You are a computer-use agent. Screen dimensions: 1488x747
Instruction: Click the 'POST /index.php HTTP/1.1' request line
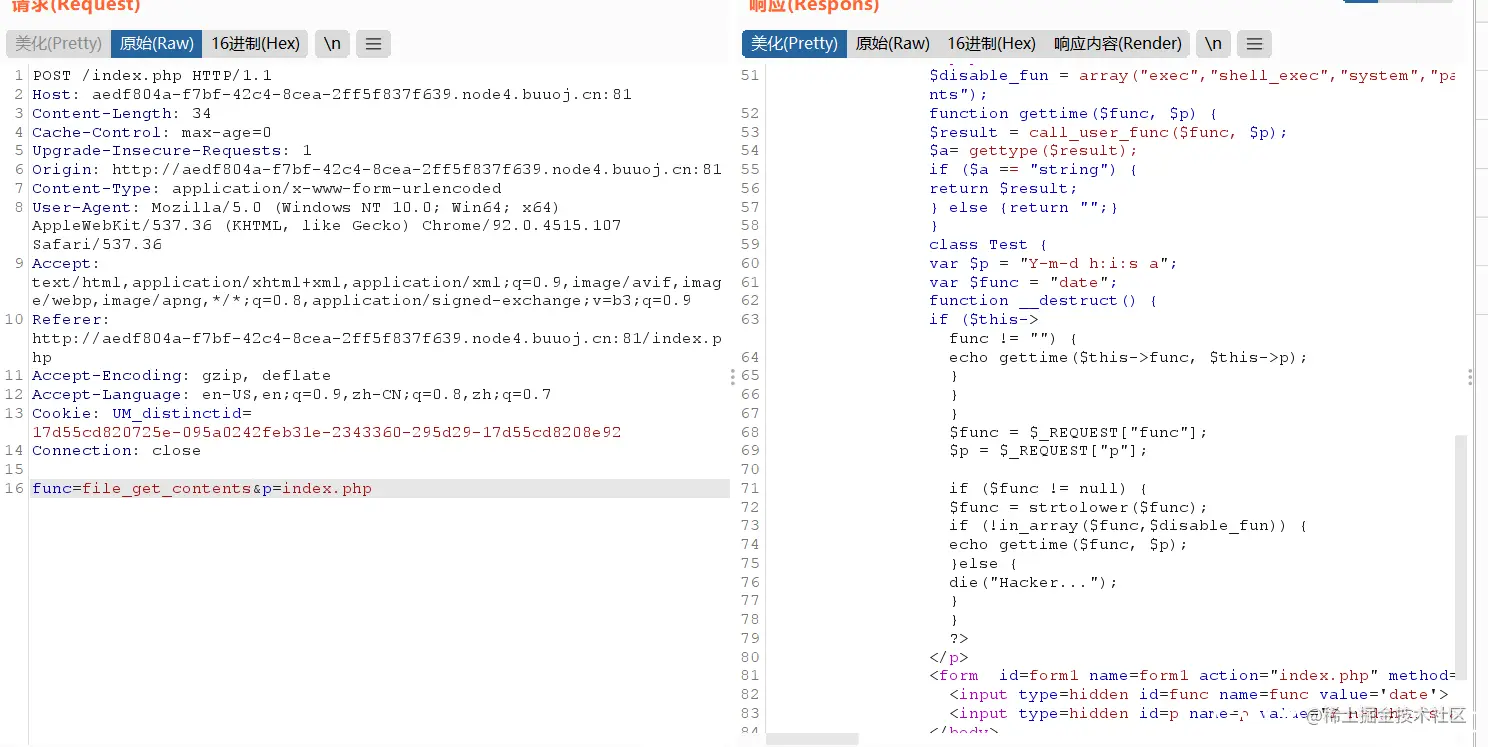152,75
